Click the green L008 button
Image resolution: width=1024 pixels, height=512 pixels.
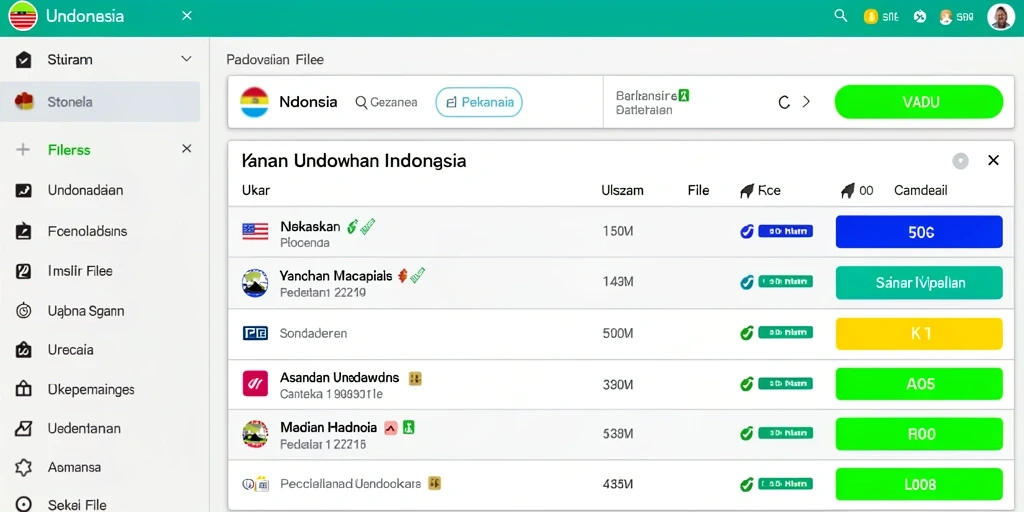919,485
